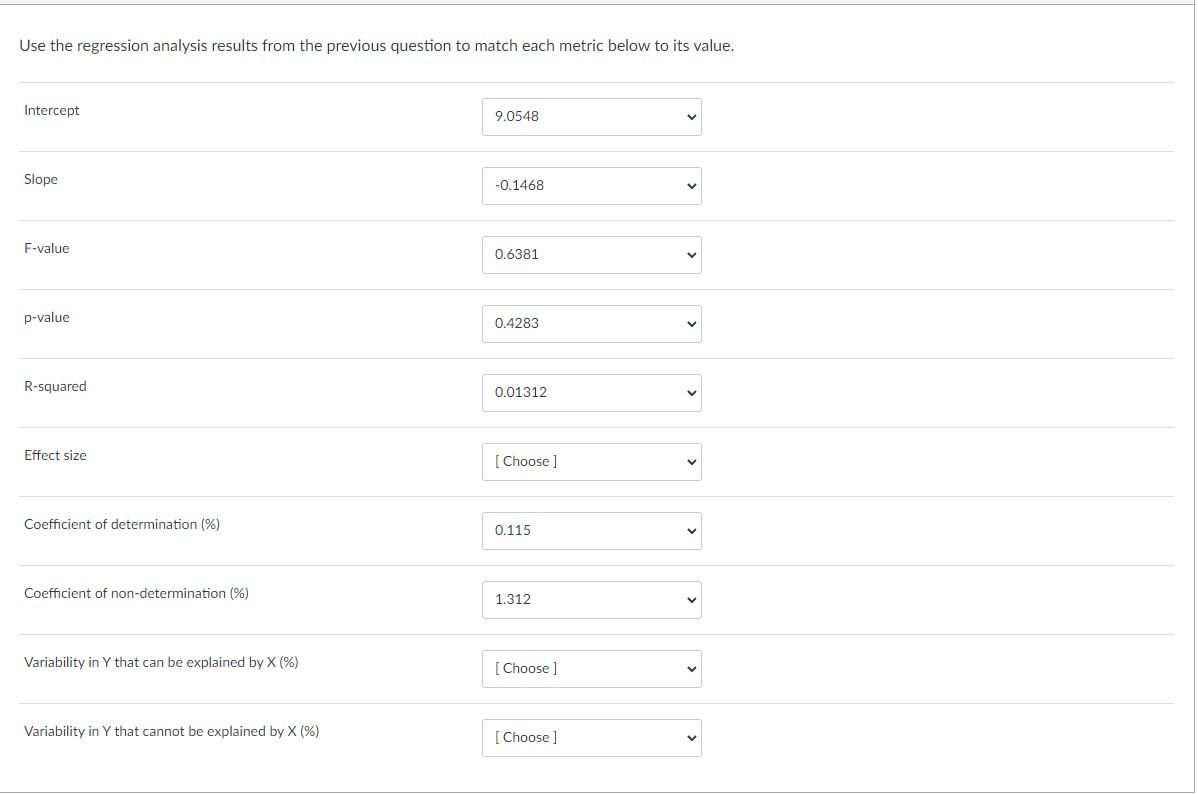The image size is (1198, 794).
Task: Open the p-value dropdown showing 0.4283
Action: click(591, 323)
